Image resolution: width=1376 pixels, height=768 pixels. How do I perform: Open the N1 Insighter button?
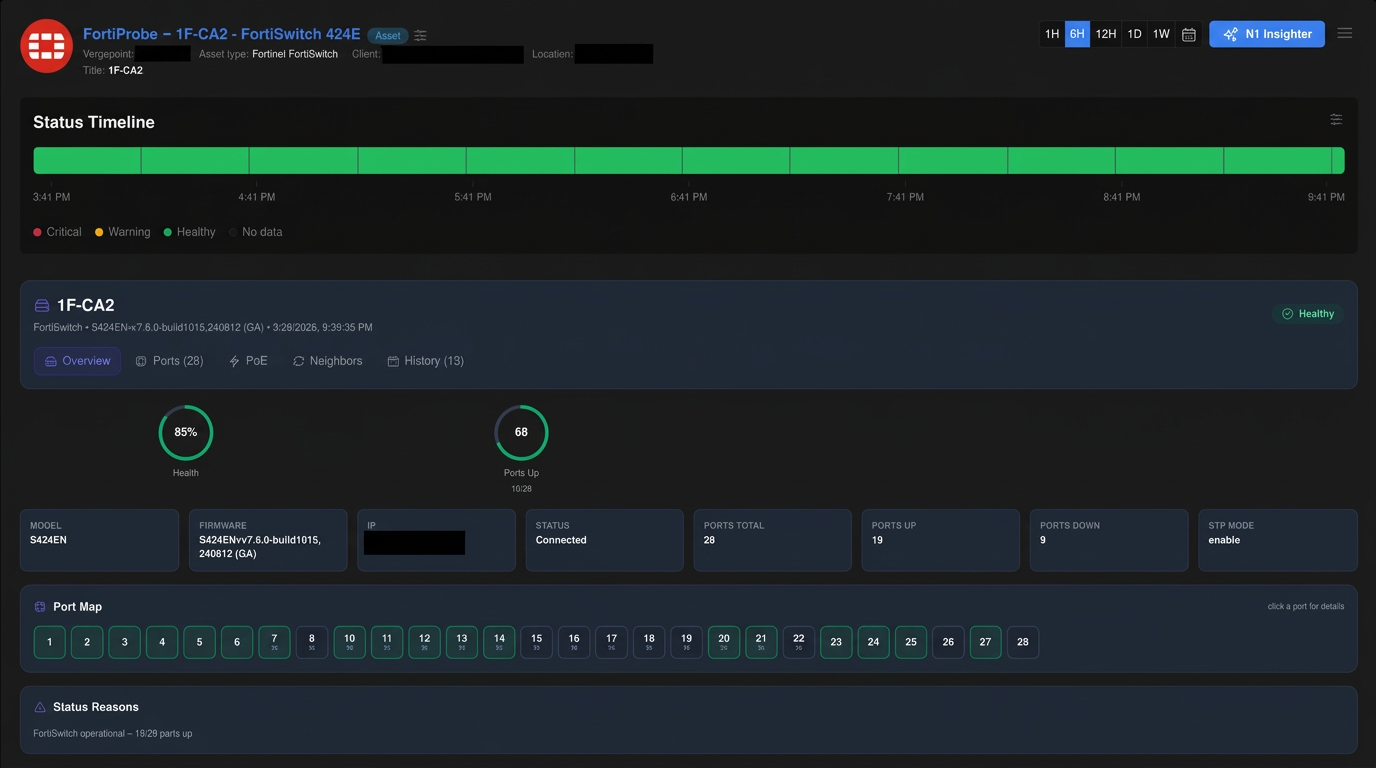pos(1266,33)
